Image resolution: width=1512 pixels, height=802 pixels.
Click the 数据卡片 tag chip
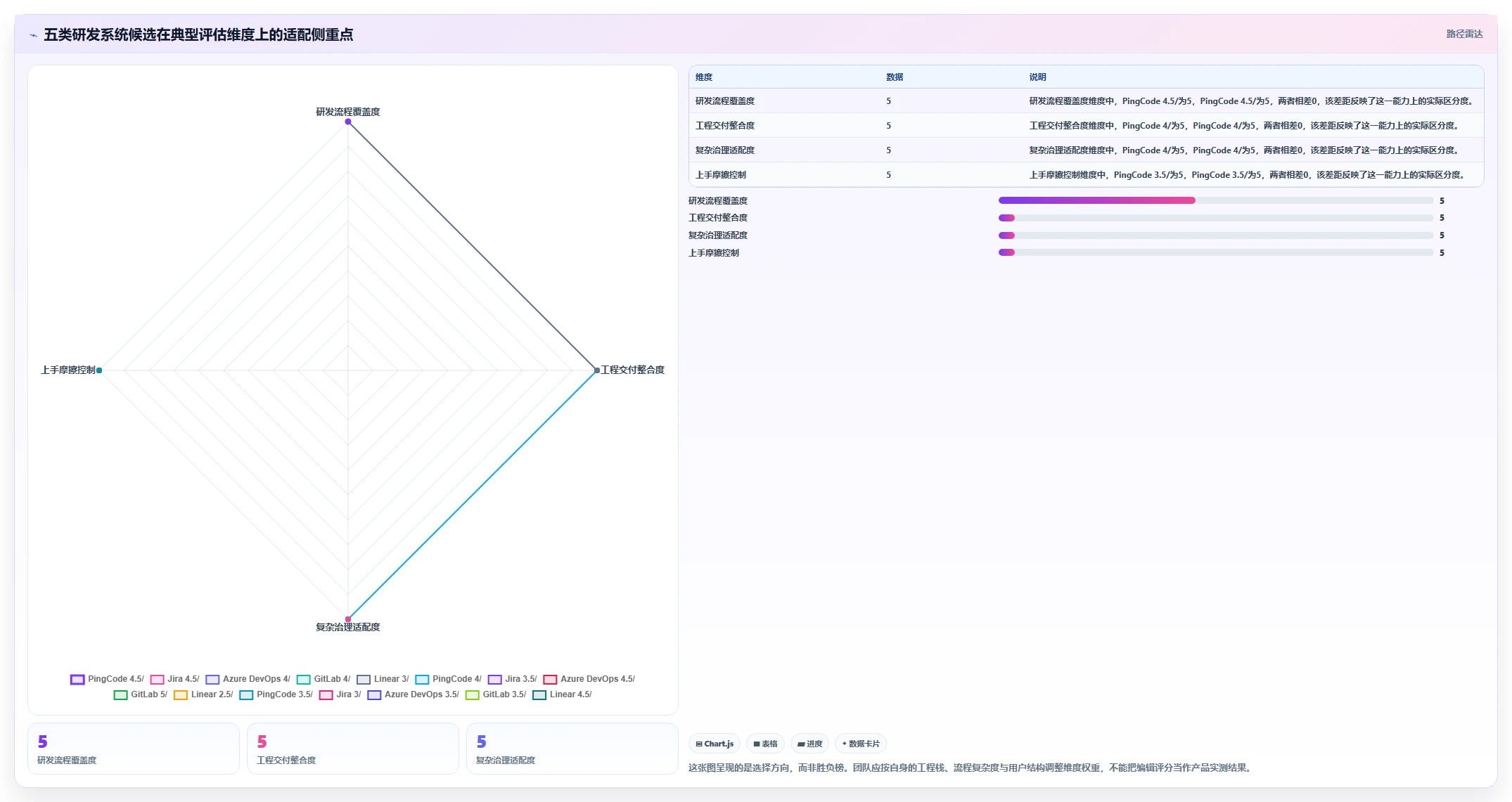coord(860,744)
